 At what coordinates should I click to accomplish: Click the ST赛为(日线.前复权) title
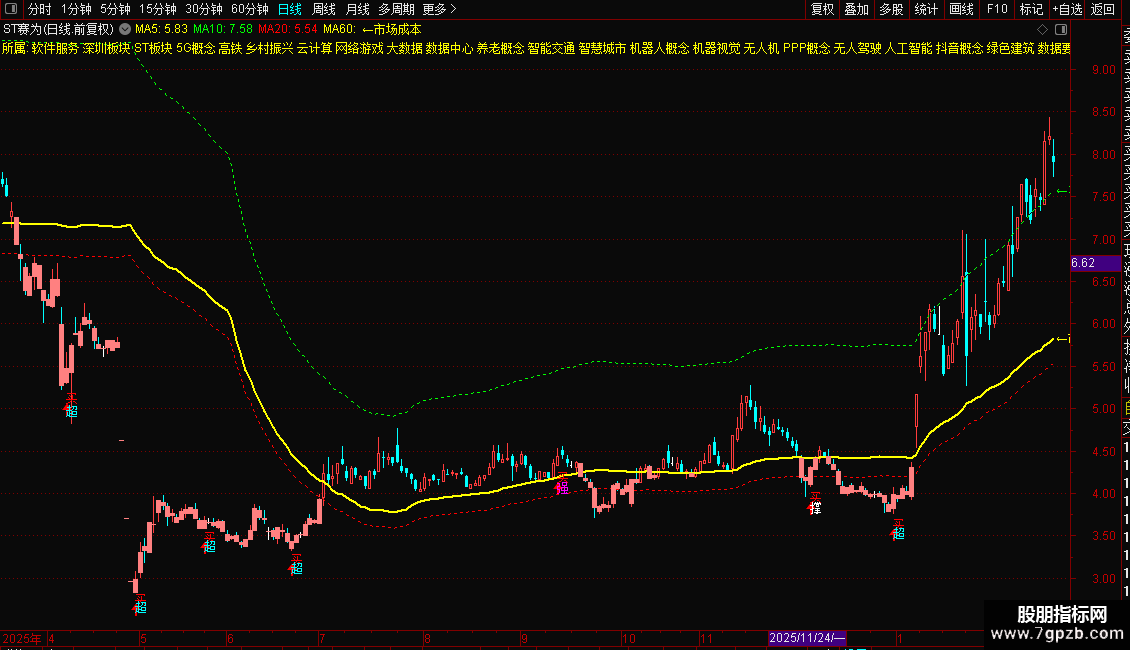point(58,30)
